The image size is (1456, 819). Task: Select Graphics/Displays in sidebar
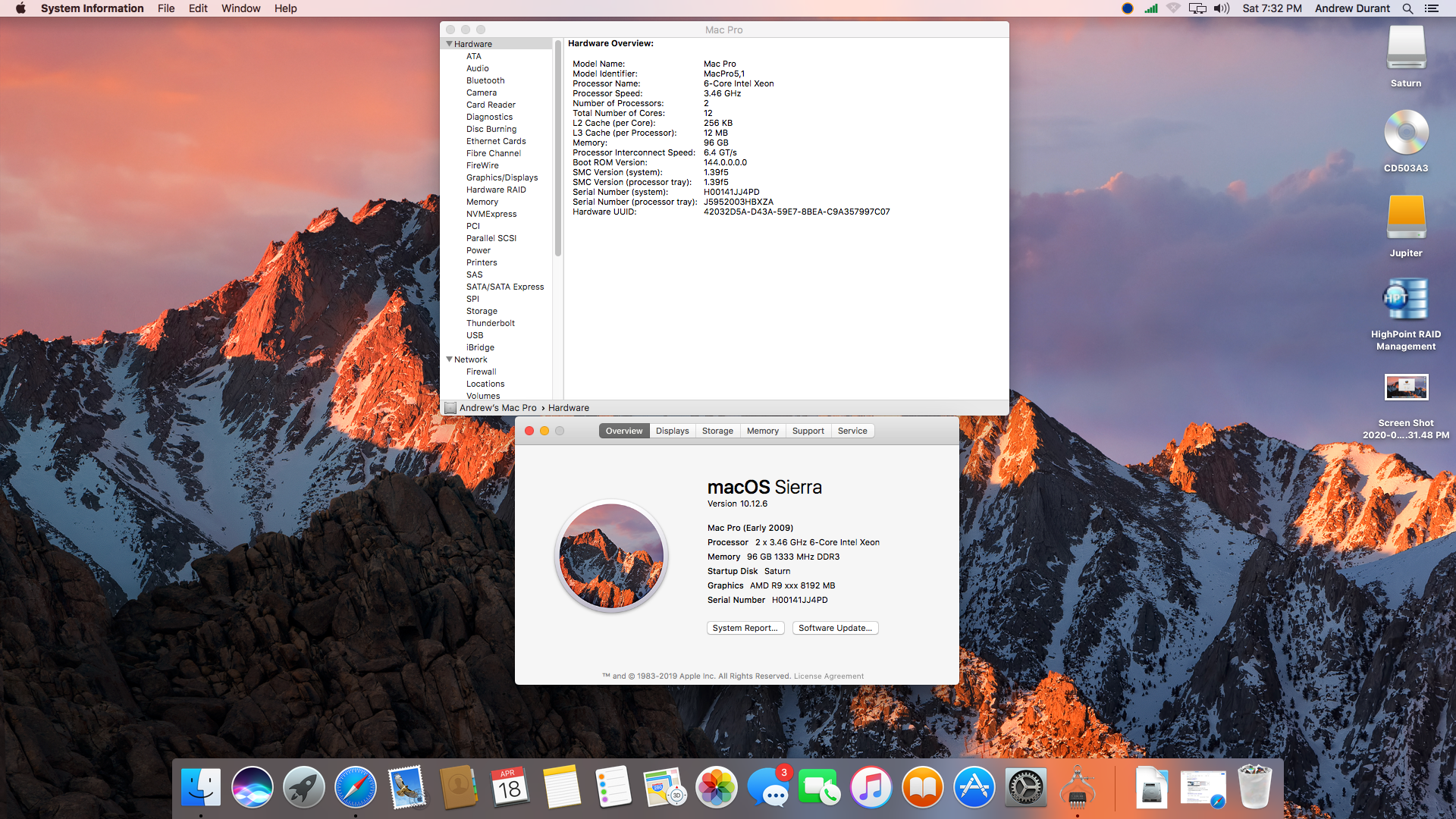click(502, 177)
